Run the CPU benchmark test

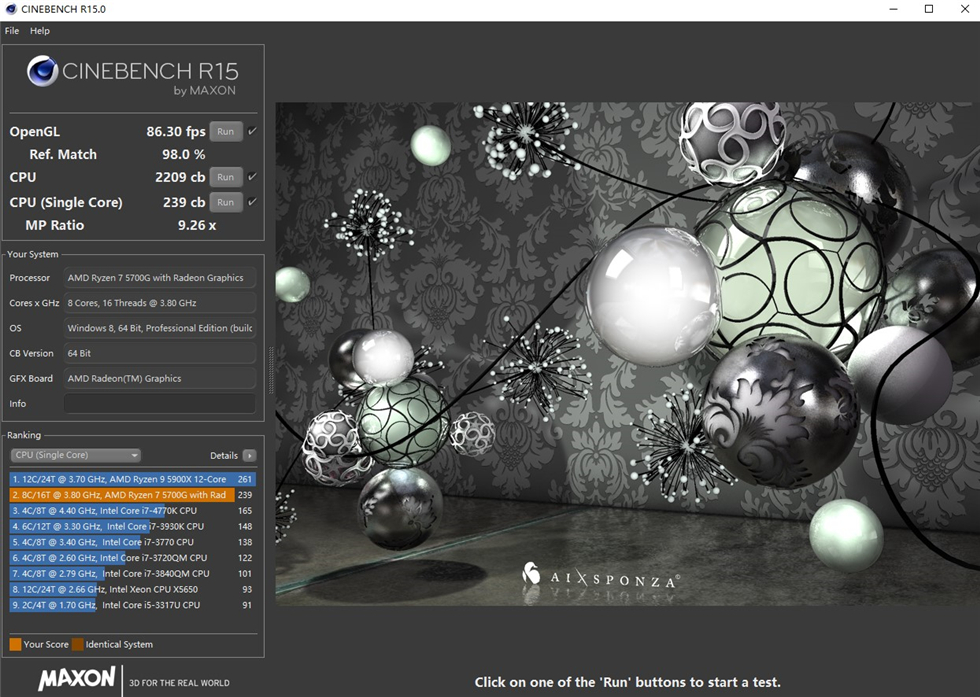pyautogui.click(x=226, y=177)
